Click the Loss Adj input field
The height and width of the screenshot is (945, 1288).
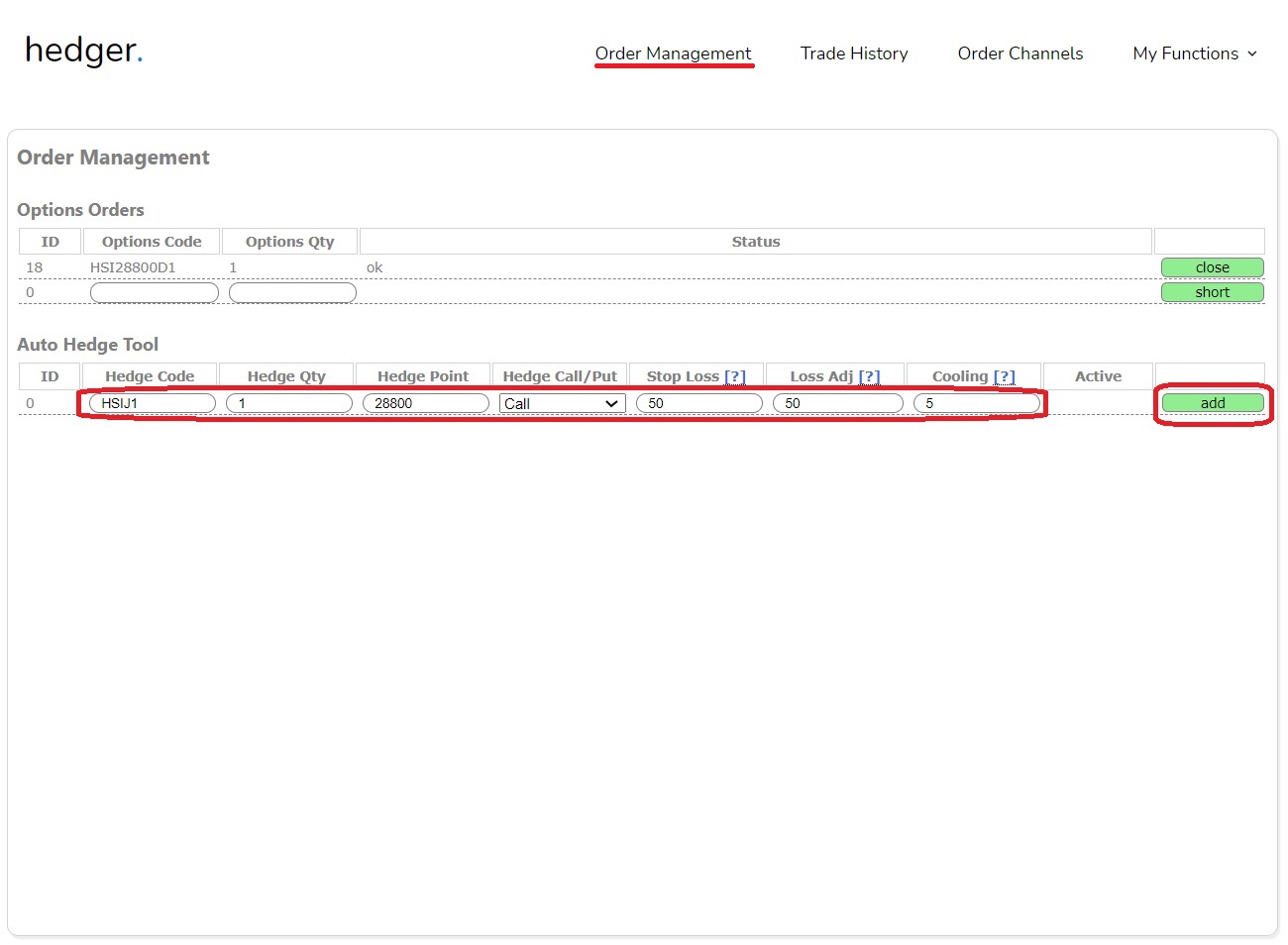[x=837, y=403]
